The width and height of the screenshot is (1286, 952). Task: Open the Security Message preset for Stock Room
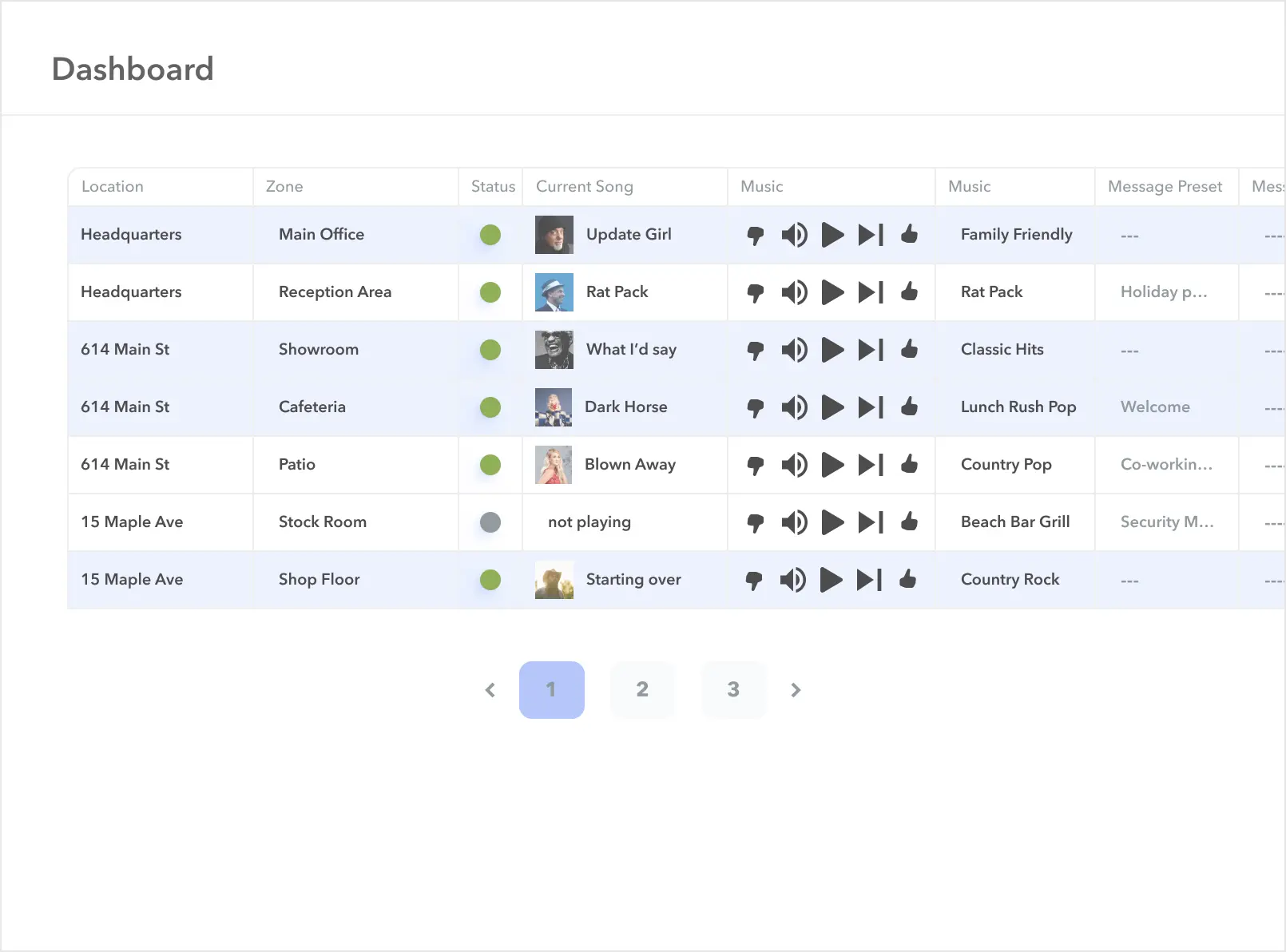pos(1166,522)
